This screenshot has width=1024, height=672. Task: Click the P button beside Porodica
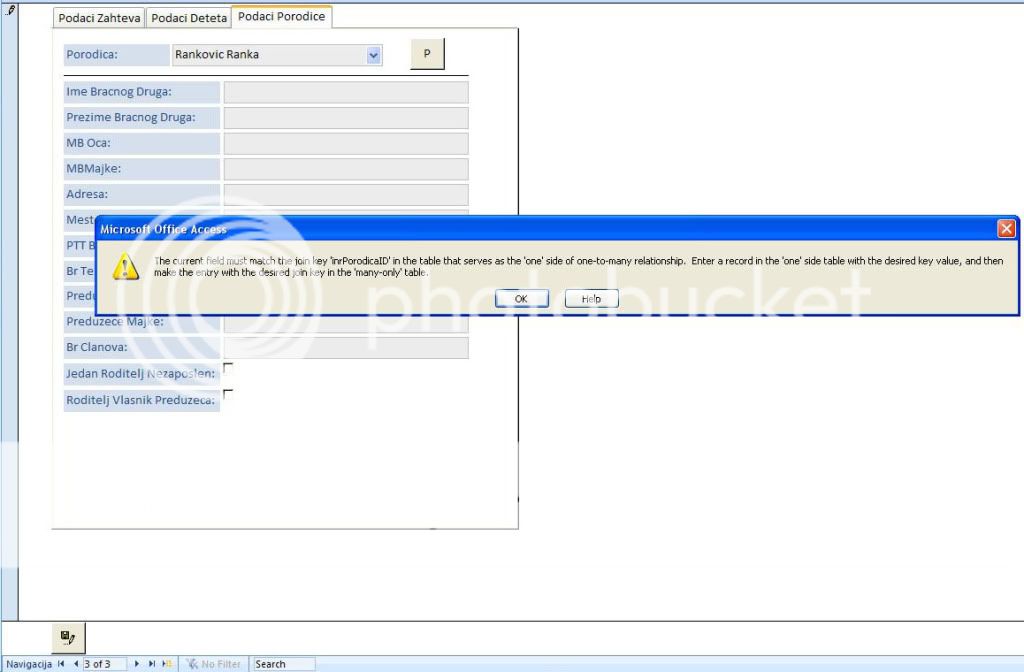click(x=427, y=54)
